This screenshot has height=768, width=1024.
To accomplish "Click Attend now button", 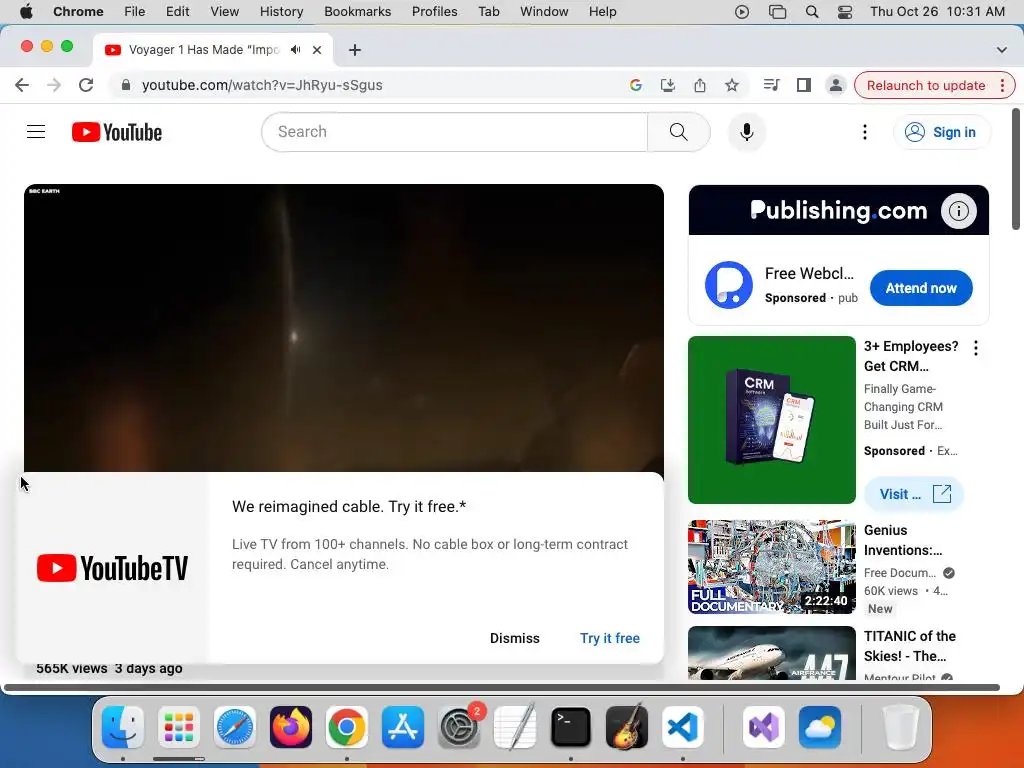I will point(921,288).
